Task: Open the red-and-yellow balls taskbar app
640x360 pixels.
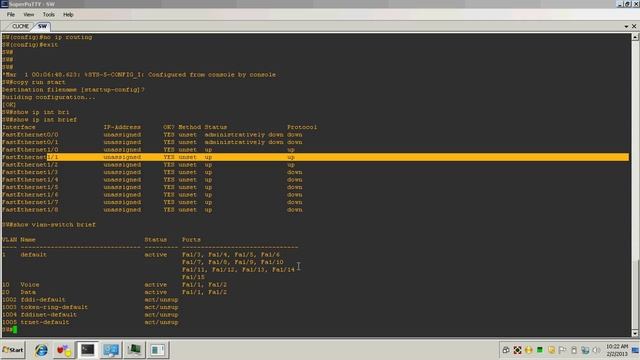Action: pyautogui.click(x=64, y=350)
